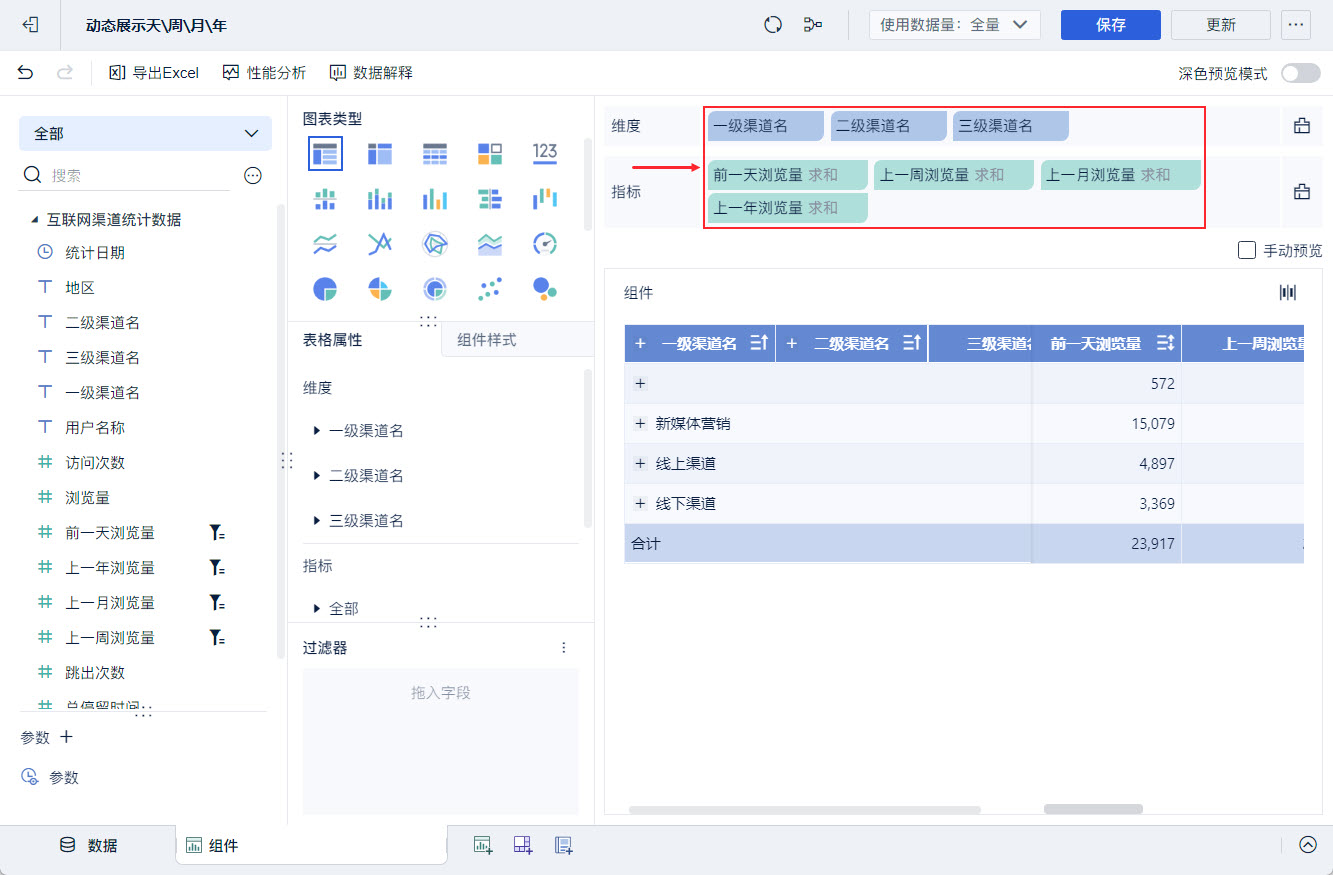Viewport: 1333px width, 875px height.
Task: Undo the last action
Action: click(x=26, y=72)
